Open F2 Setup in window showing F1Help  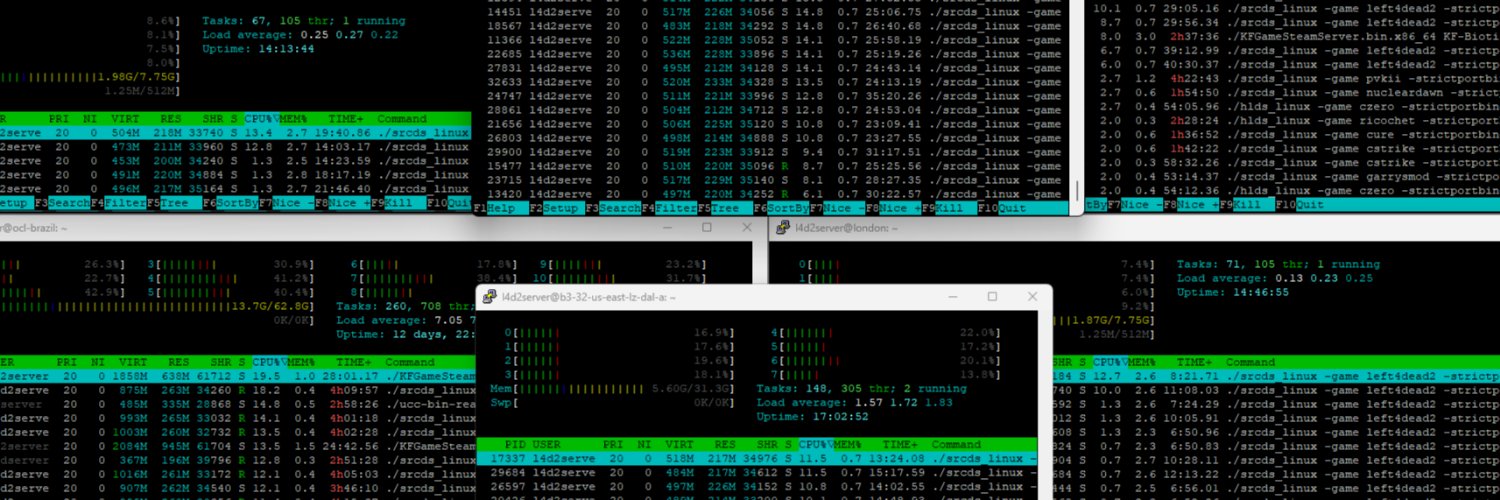coord(556,208)
